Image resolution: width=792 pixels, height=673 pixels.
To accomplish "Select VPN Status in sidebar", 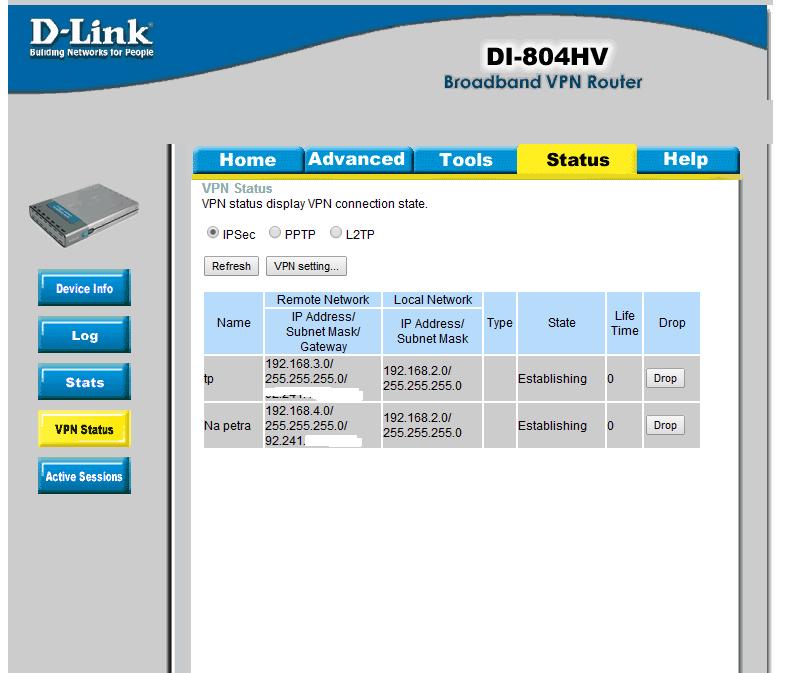I will point(84,429).
